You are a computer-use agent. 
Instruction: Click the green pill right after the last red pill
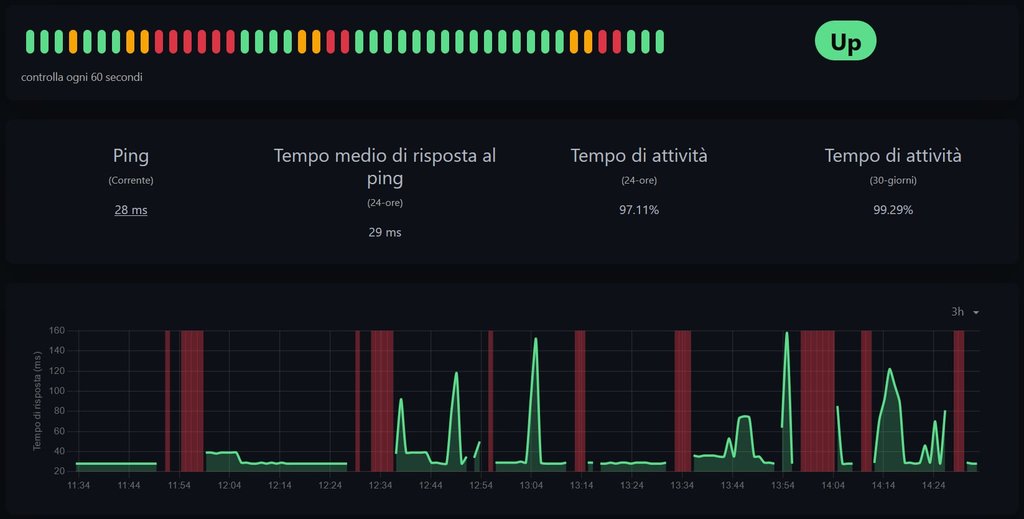click(x=631, y=42)
